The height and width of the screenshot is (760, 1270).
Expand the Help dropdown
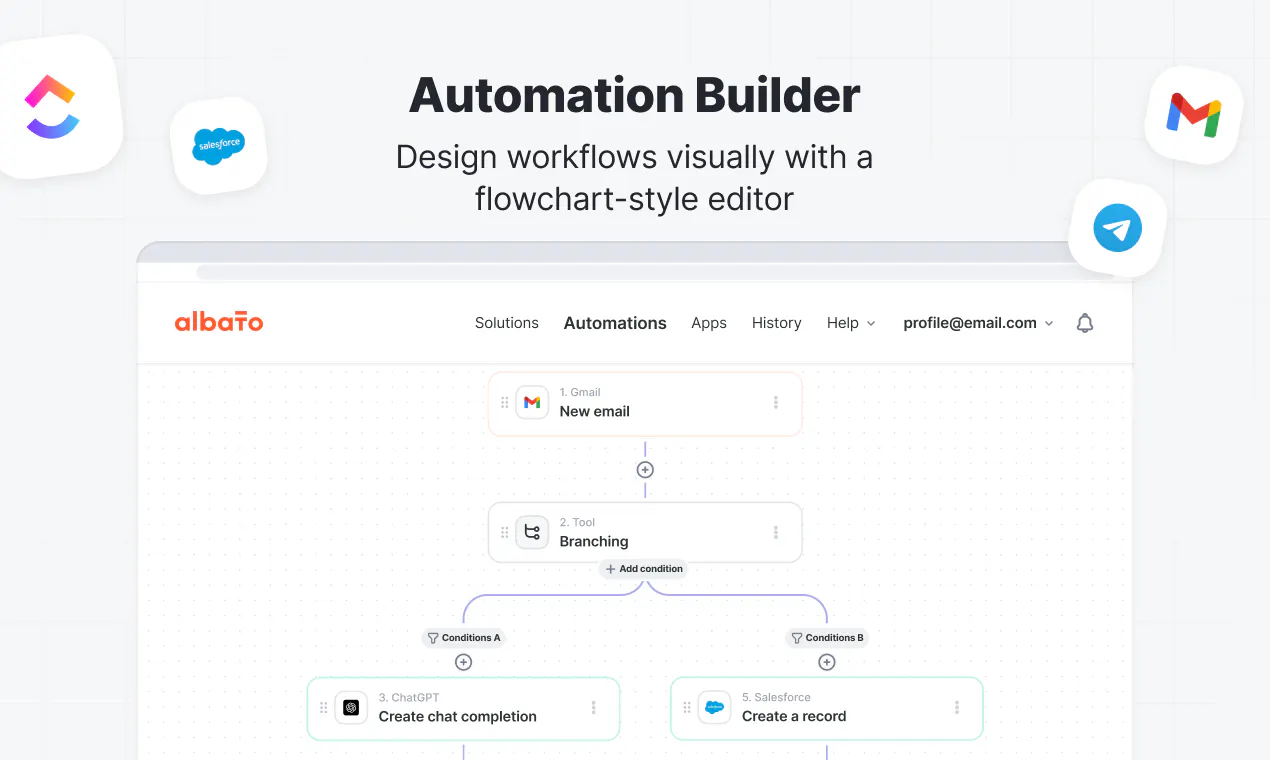coord(851,323)
